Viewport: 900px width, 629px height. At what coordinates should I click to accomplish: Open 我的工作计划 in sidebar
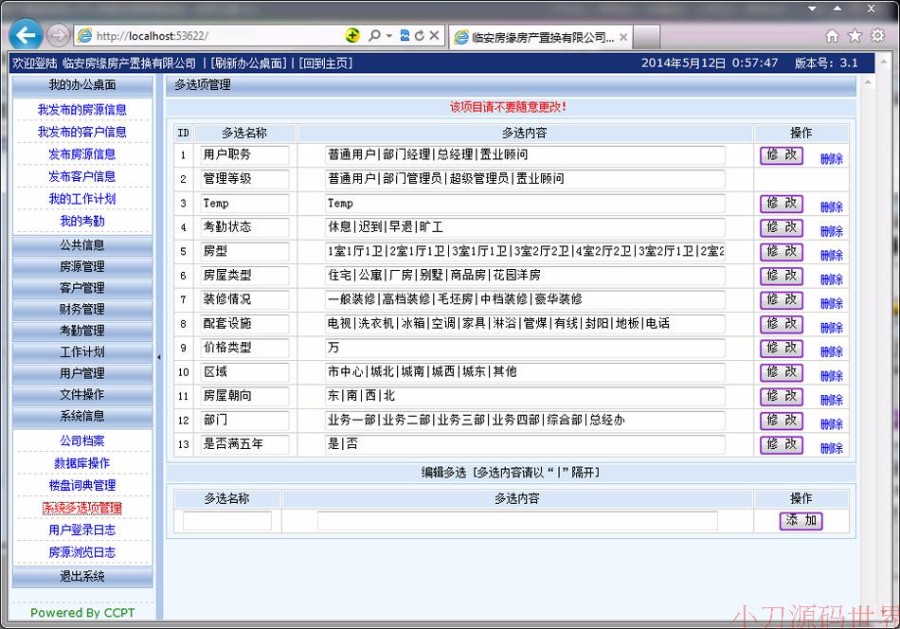tap(82, 199)
